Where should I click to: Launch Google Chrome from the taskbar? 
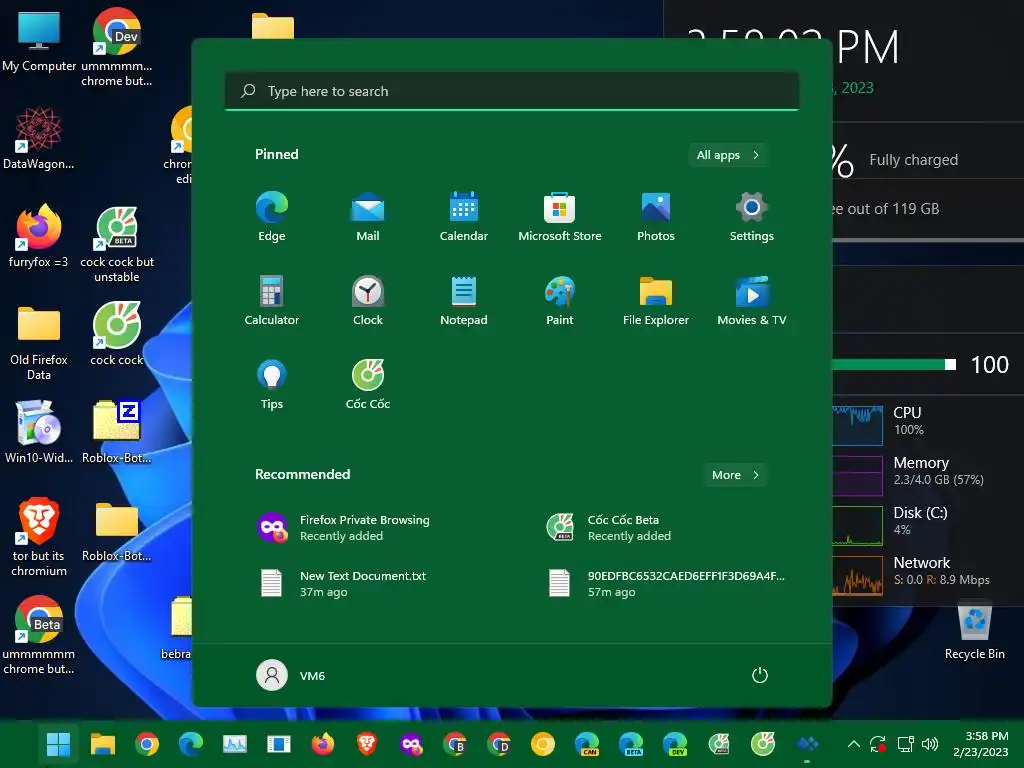(x=147, y=744)
